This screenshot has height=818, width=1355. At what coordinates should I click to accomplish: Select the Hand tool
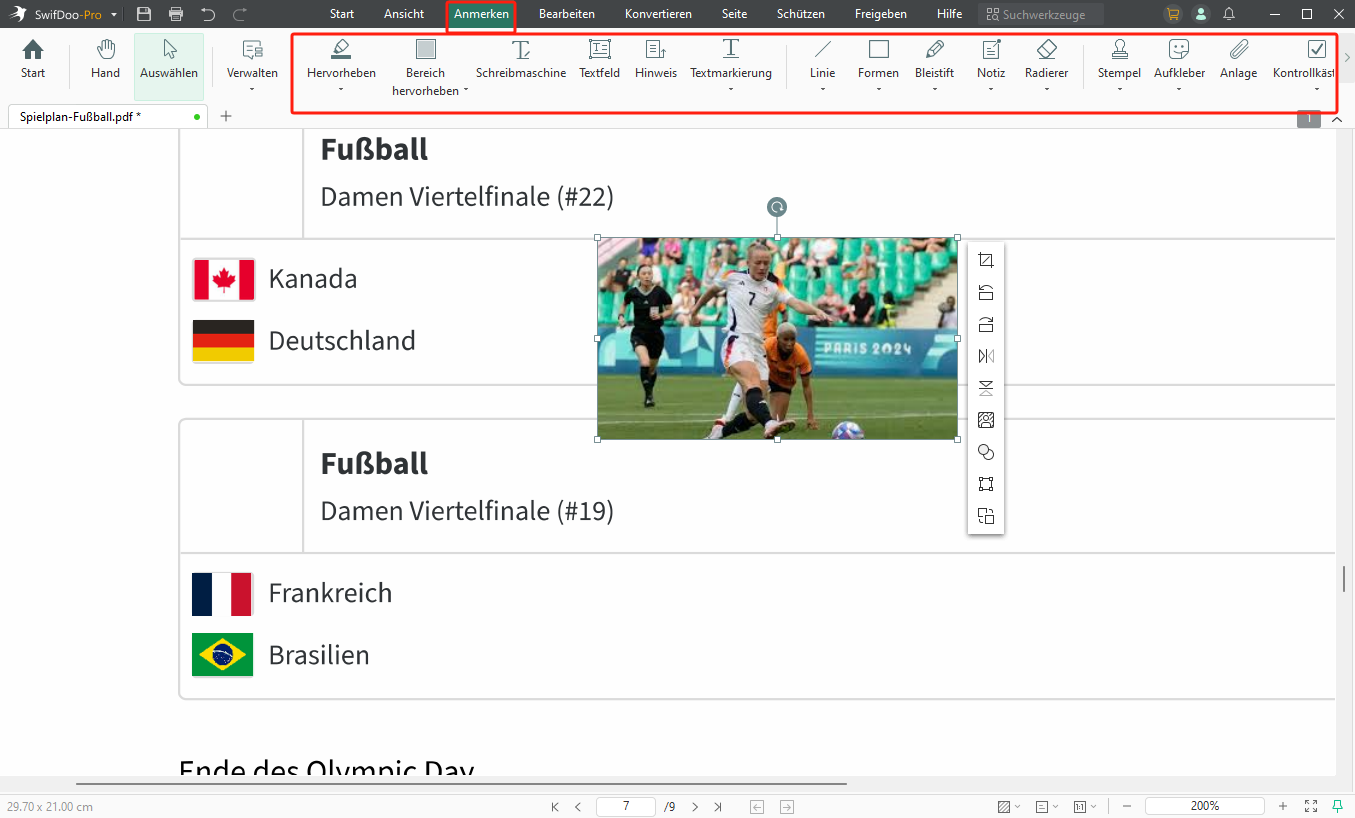(105, 60)
